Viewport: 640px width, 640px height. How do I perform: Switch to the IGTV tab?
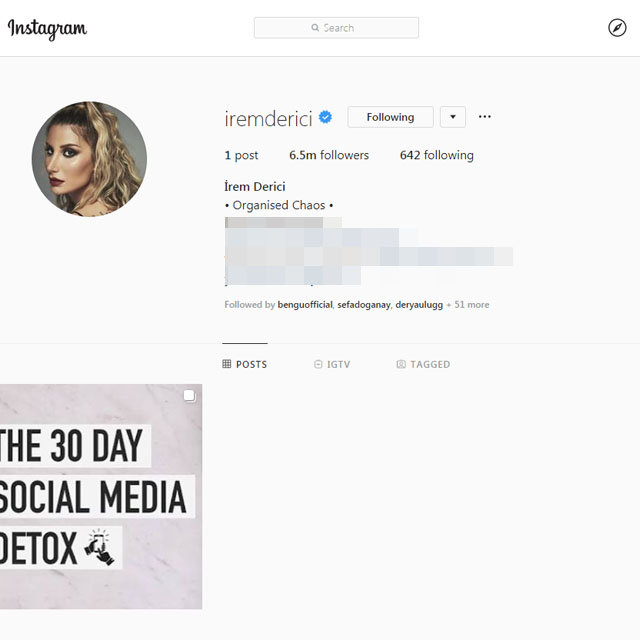(x=332, y=364)
